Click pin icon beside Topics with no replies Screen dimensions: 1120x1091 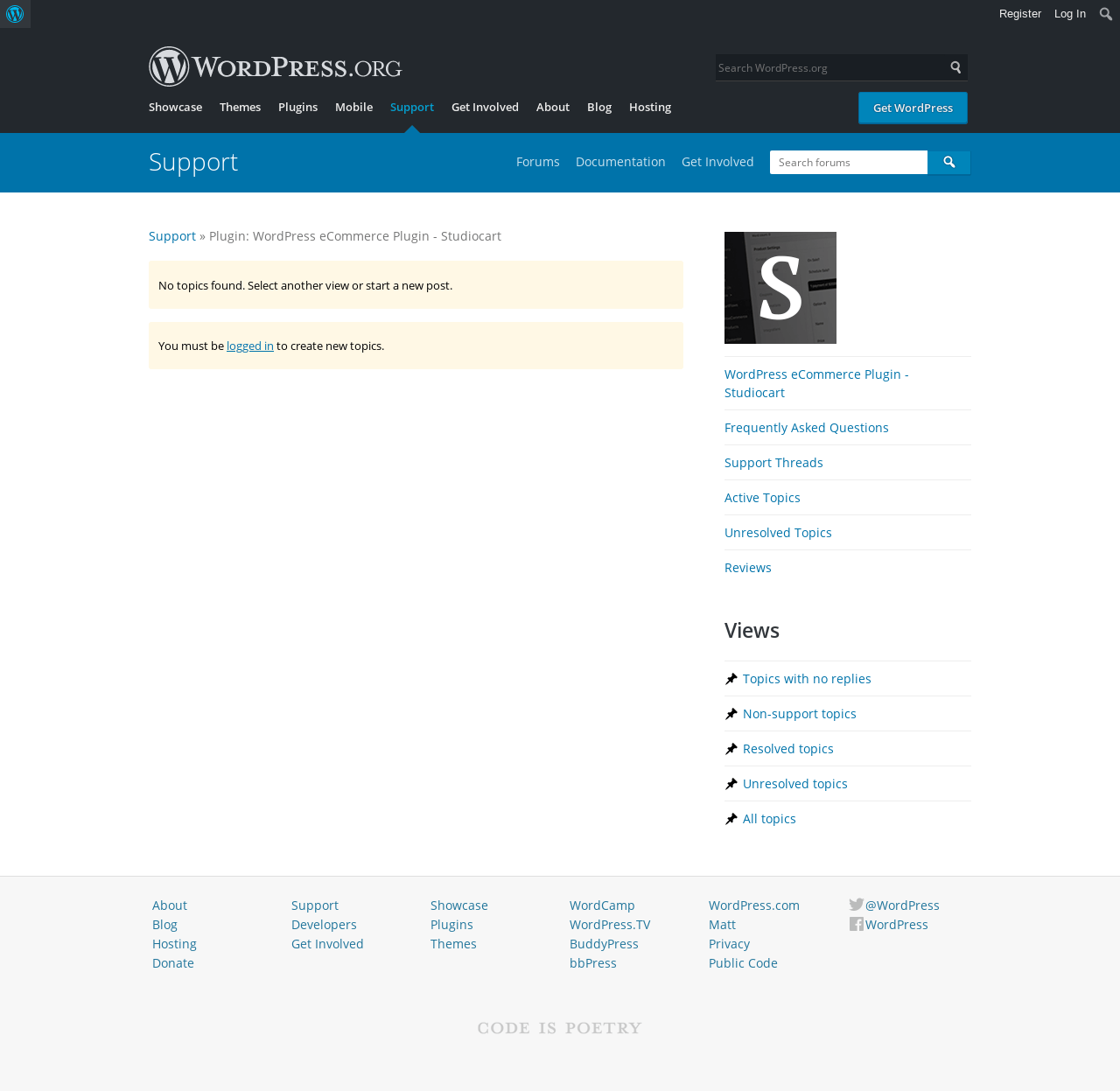tap(731, 679)
